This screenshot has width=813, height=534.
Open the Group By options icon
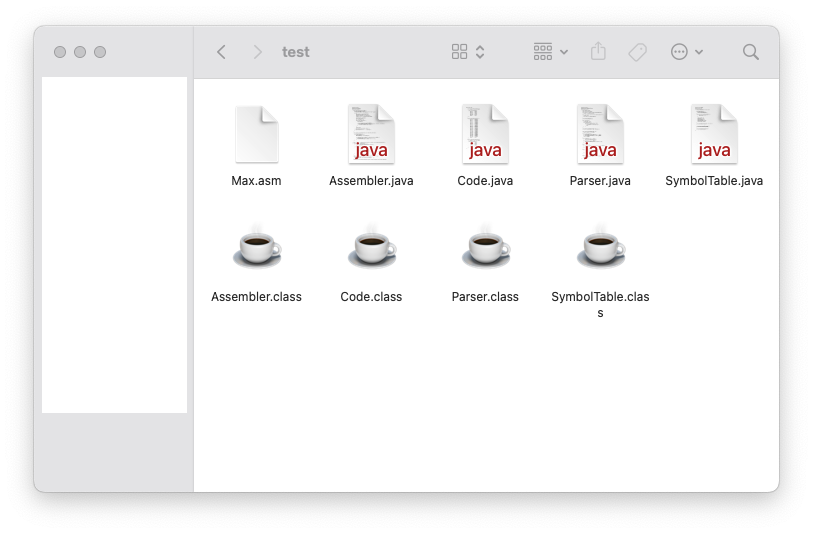(543, 52)
